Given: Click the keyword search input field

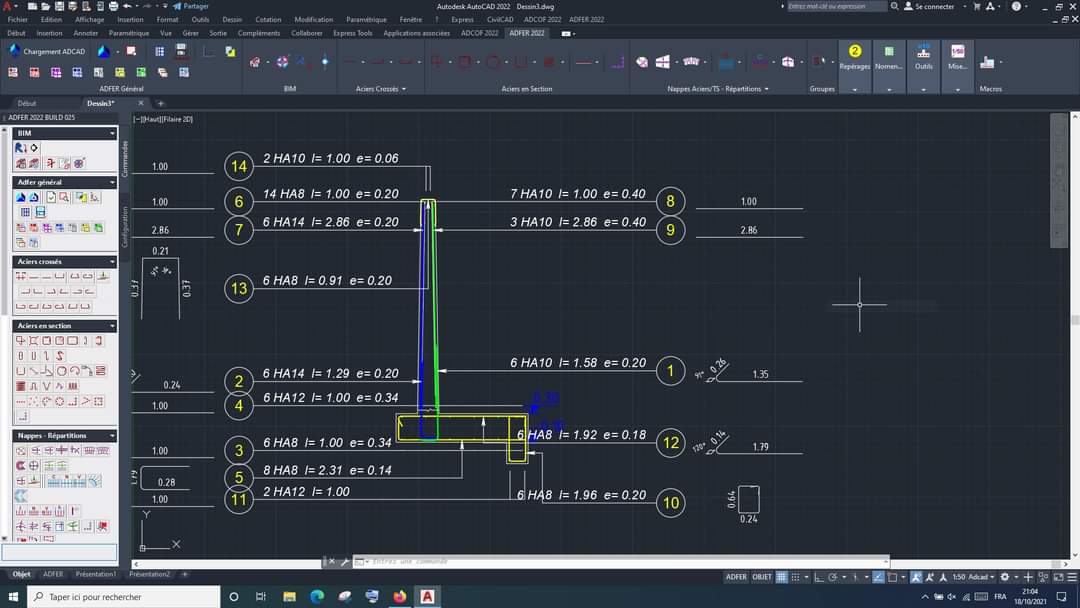Looking at the screenshot, I should [836, 6].
